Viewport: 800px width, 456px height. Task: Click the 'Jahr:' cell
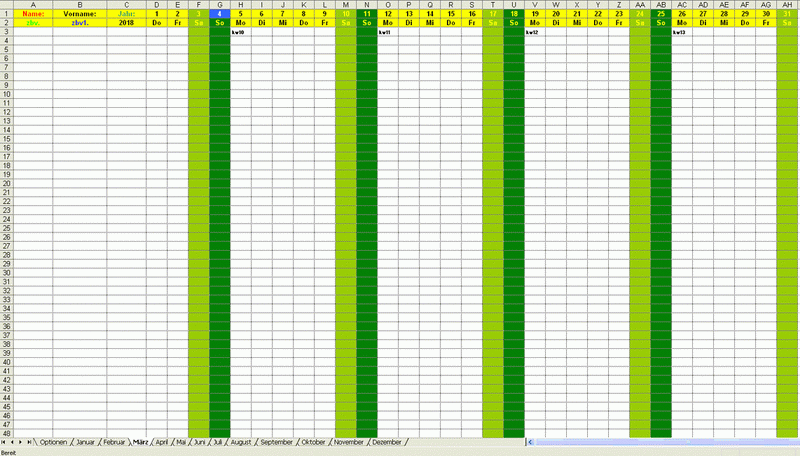coord(127,14)
